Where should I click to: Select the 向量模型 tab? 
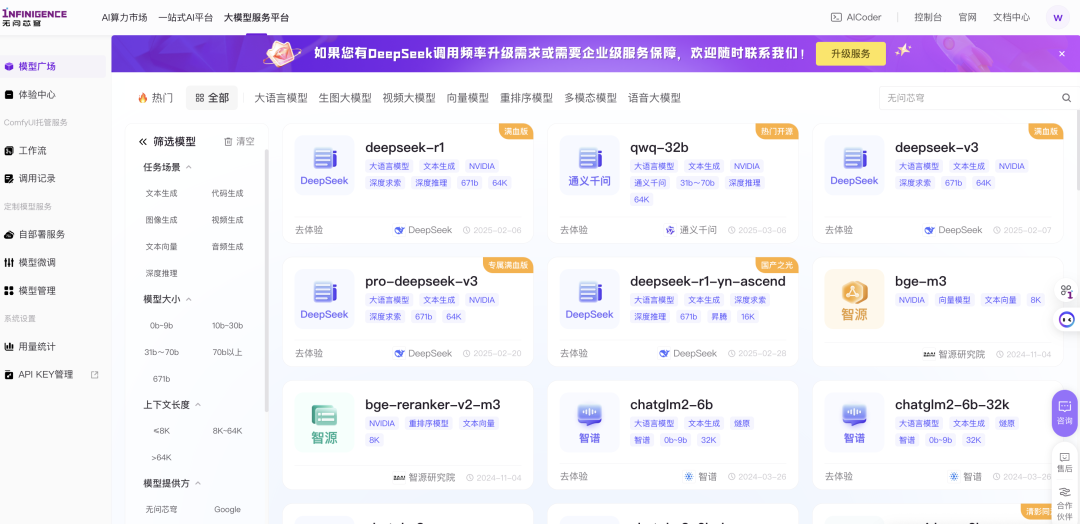468,98
